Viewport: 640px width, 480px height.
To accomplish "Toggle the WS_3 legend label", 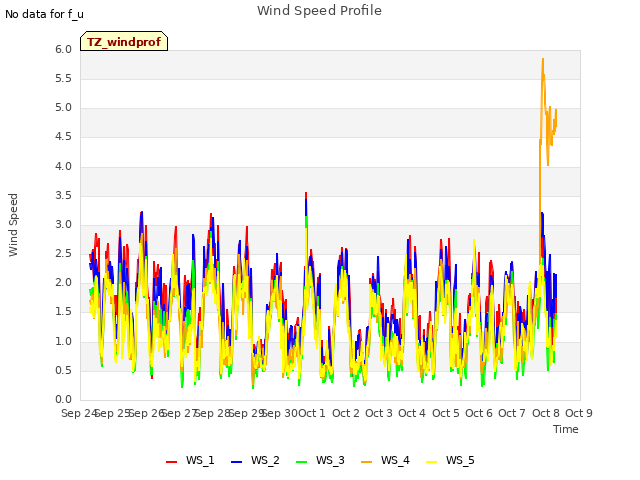I will [330, 460].
